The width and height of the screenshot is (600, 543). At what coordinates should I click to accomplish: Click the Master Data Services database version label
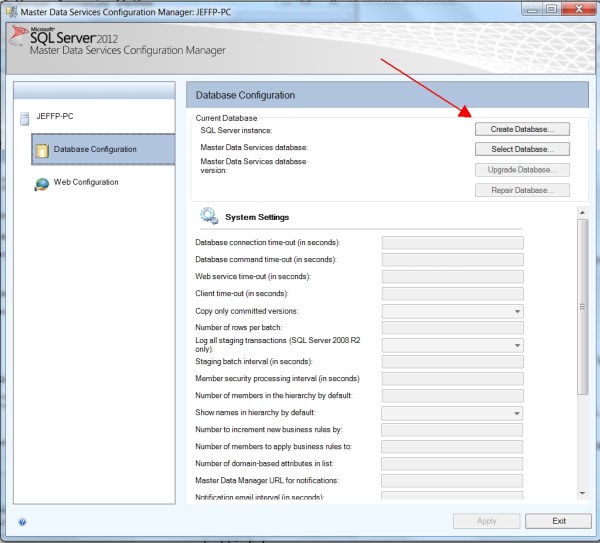click(x=253, y=166)
